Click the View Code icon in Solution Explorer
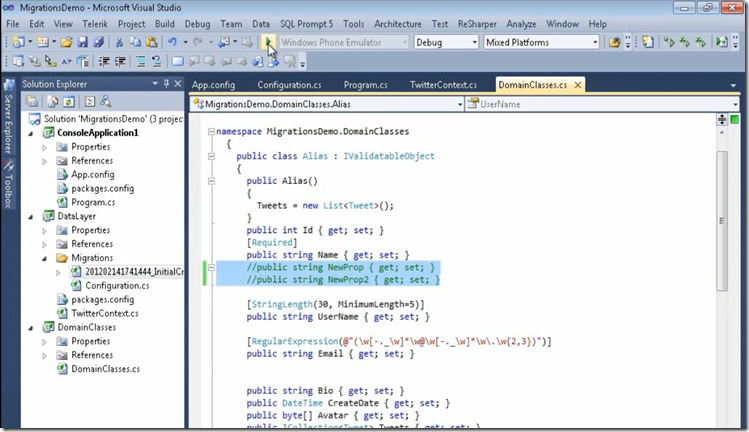 coord(90,101)
